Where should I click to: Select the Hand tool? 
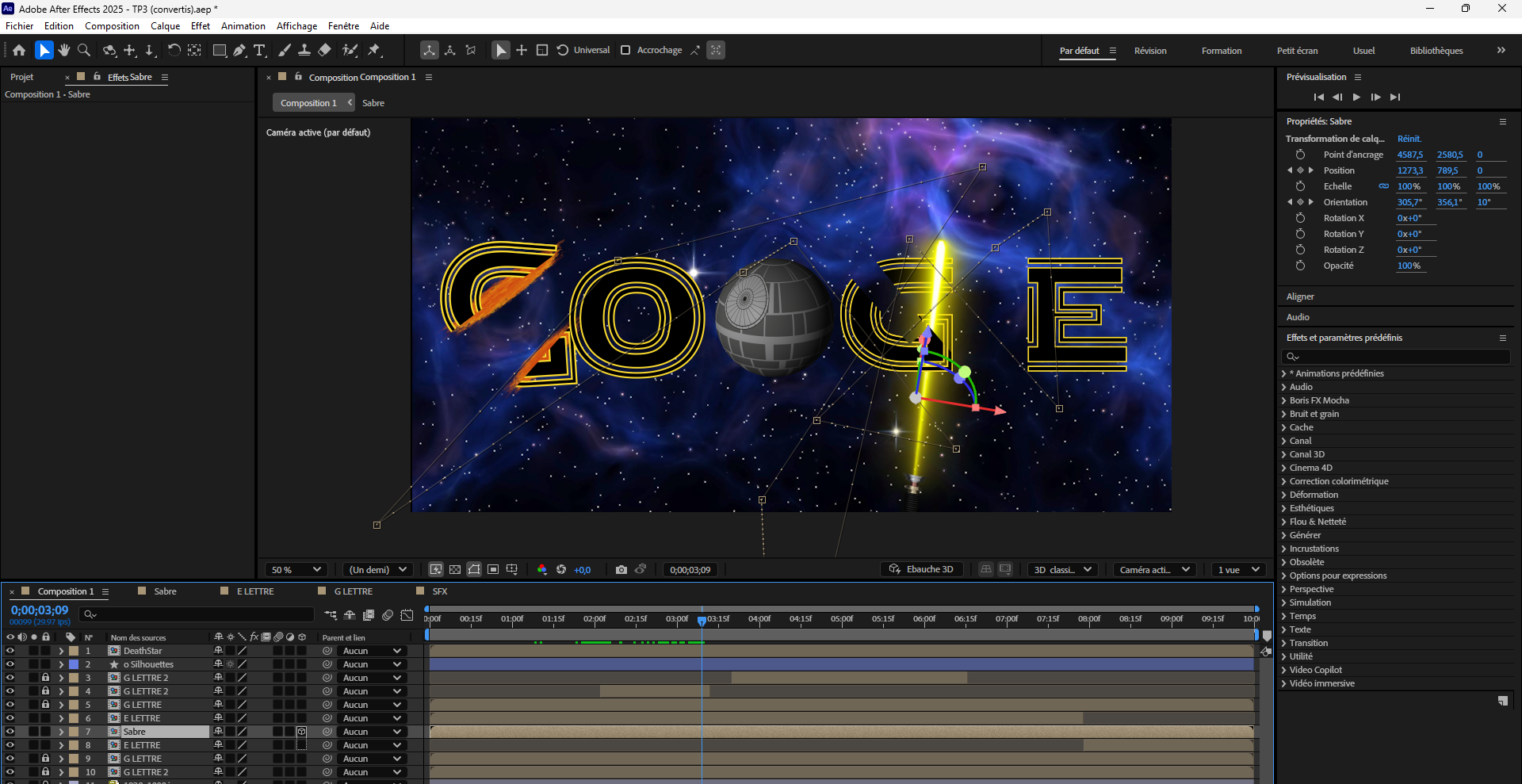[x=64, y=50]
